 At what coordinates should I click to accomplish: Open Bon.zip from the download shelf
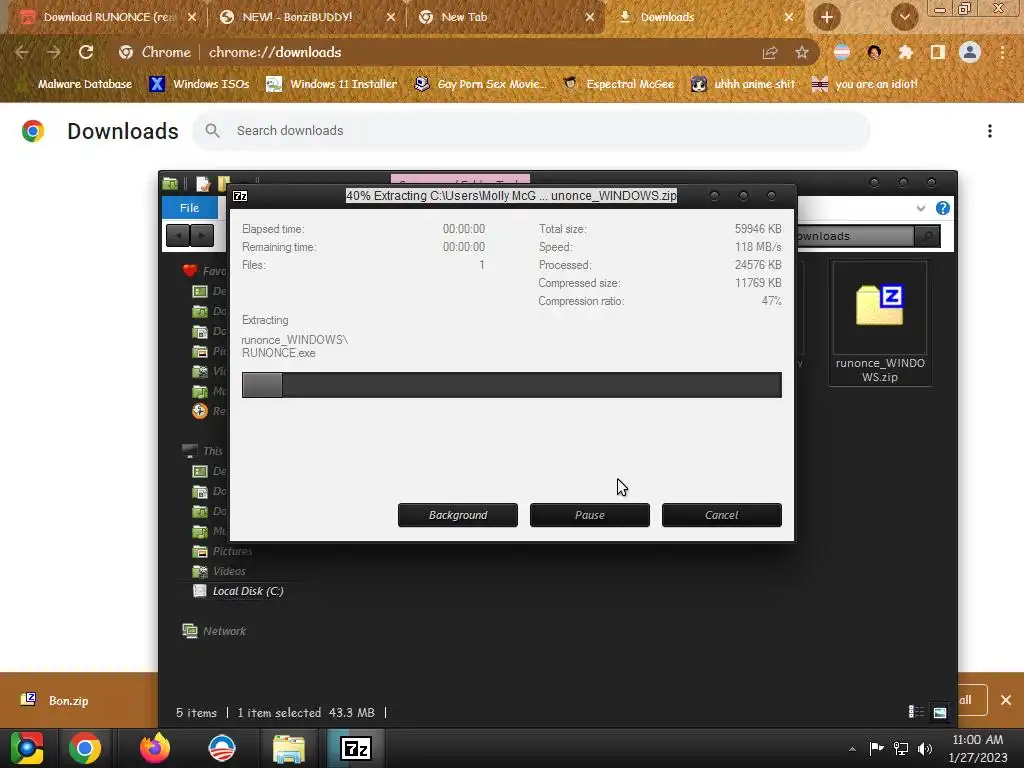68,701
